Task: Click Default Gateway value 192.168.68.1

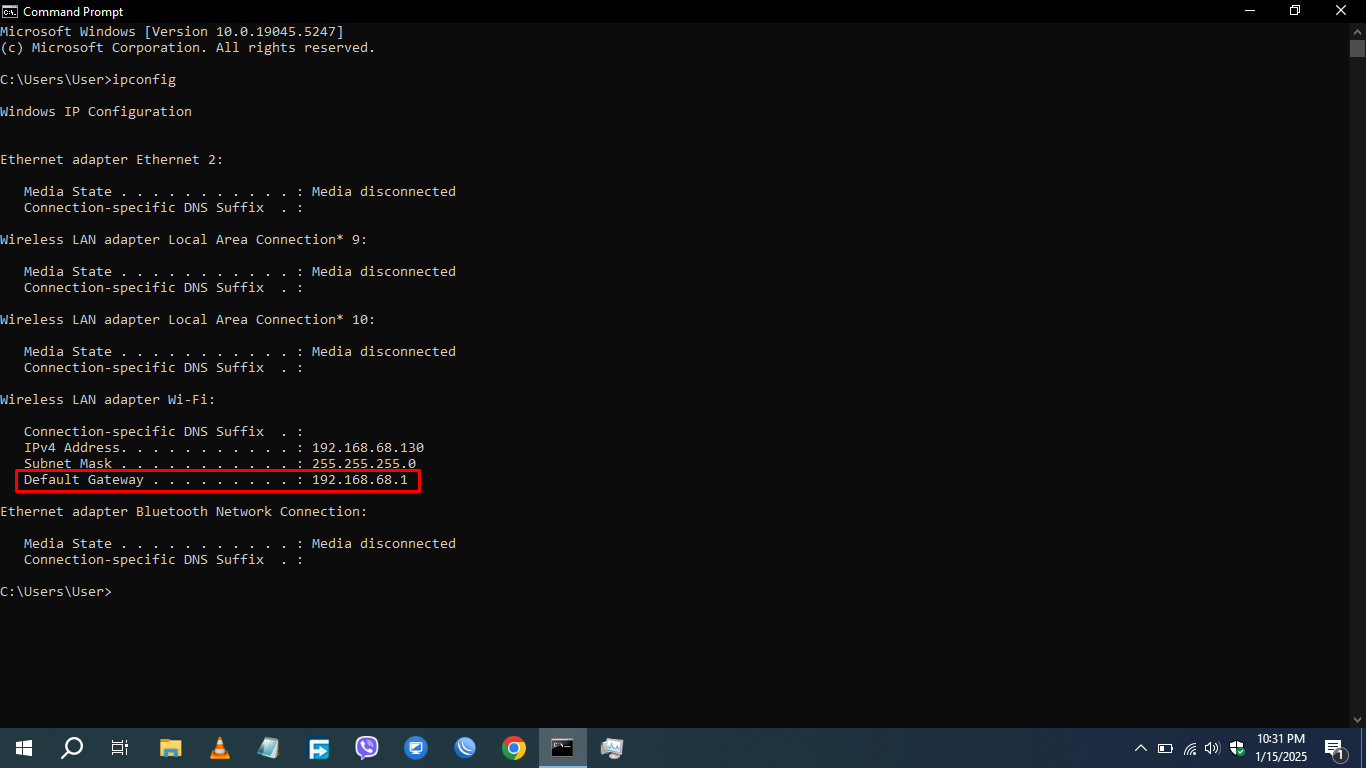Action: (360, 480)
